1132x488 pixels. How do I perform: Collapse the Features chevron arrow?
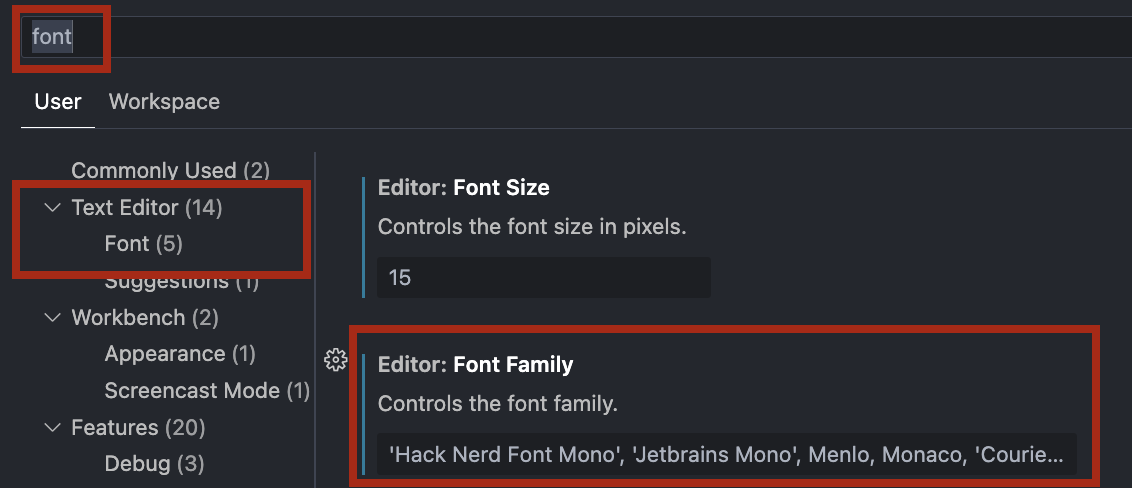53,428
